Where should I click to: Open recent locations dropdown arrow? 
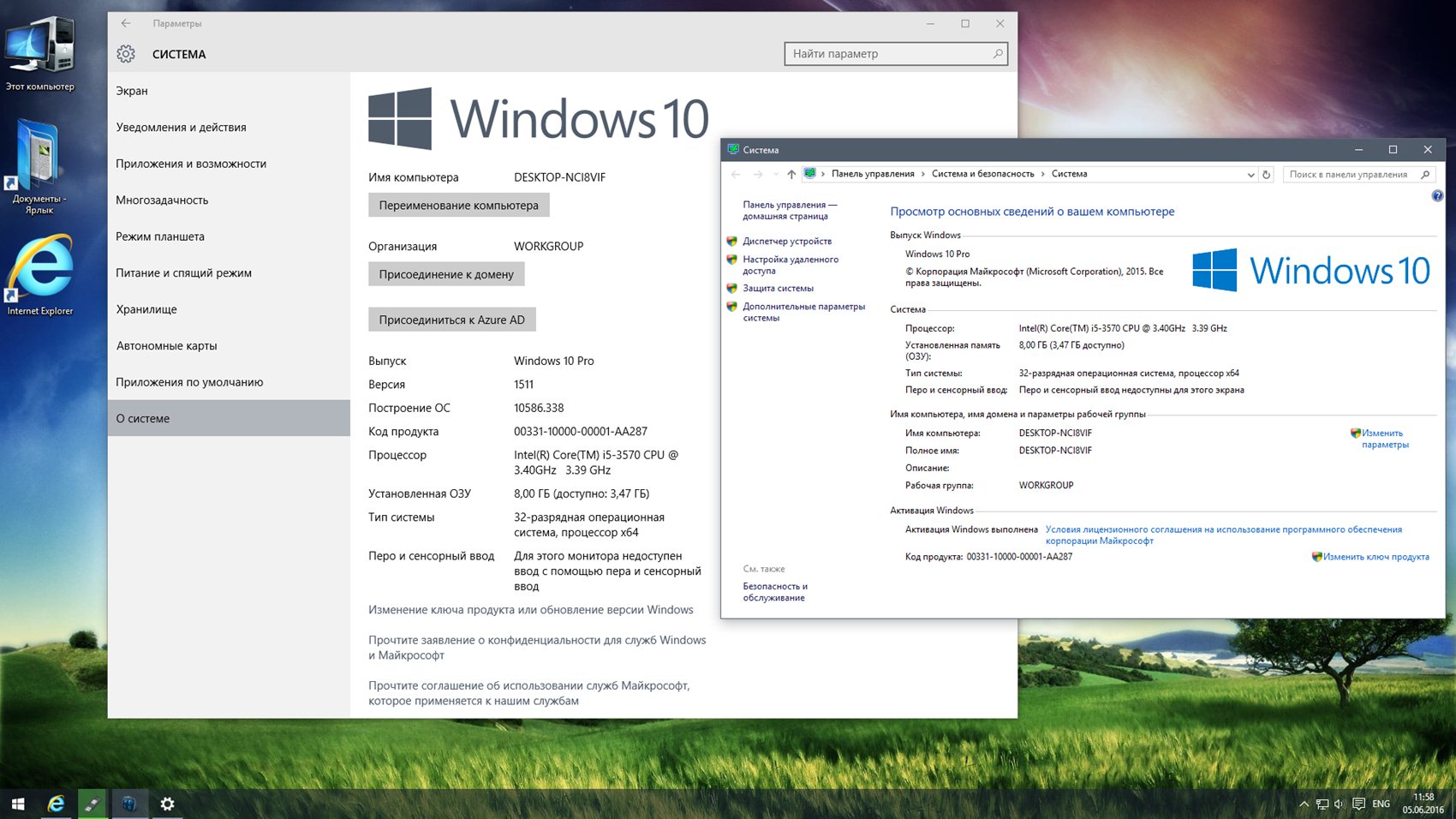775,174
